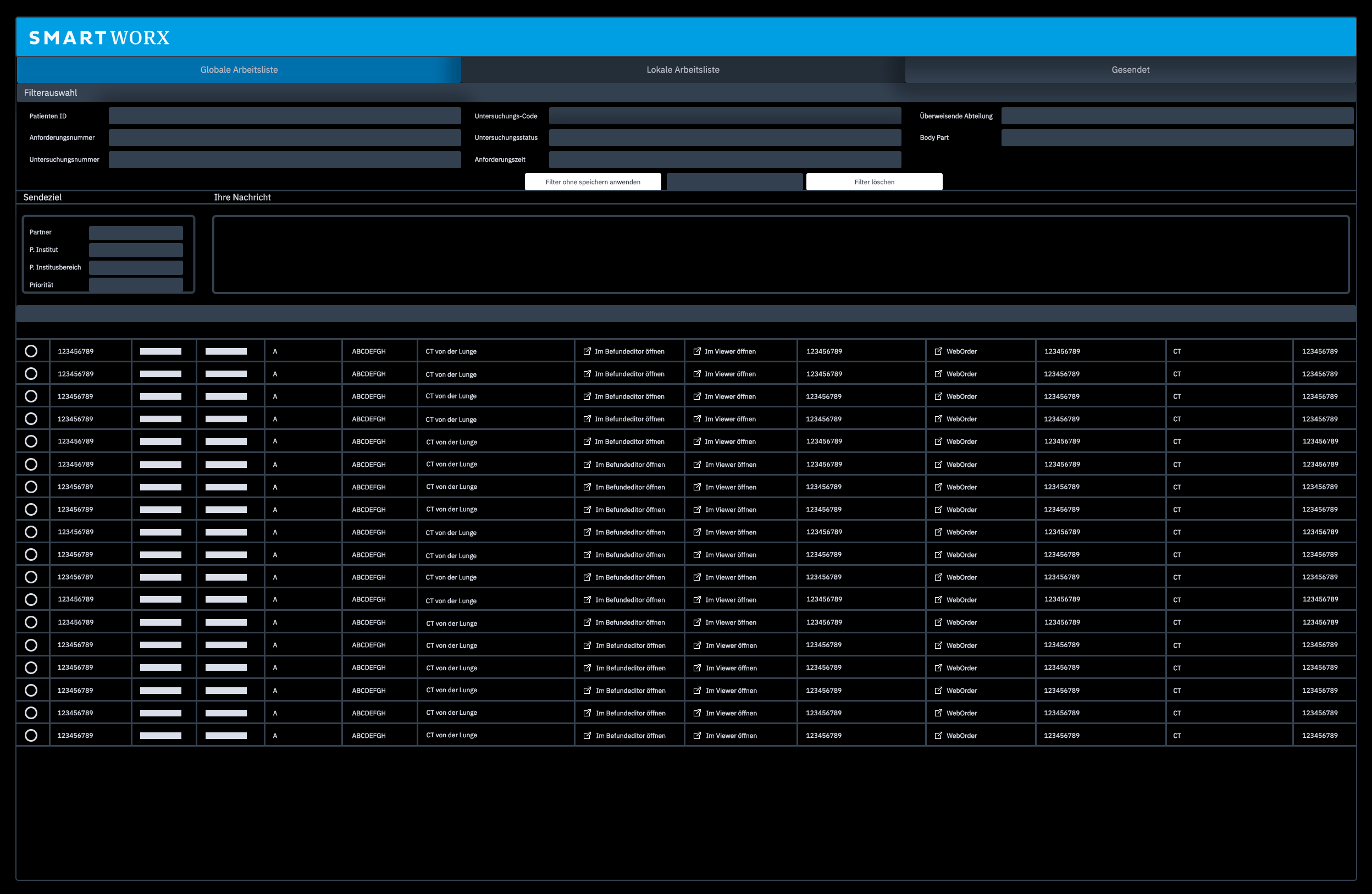
Task: Click Befundeditor open icon in eleventh row
Action: 587,577
